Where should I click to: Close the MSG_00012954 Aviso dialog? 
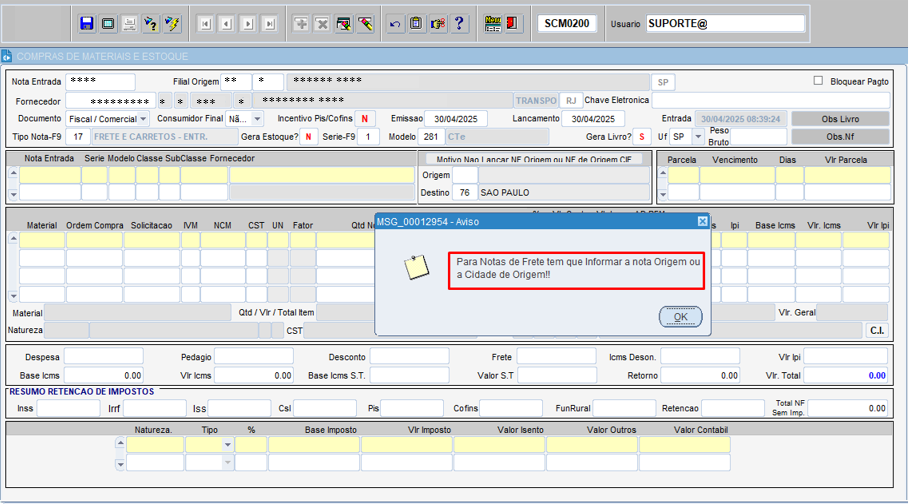702,221
